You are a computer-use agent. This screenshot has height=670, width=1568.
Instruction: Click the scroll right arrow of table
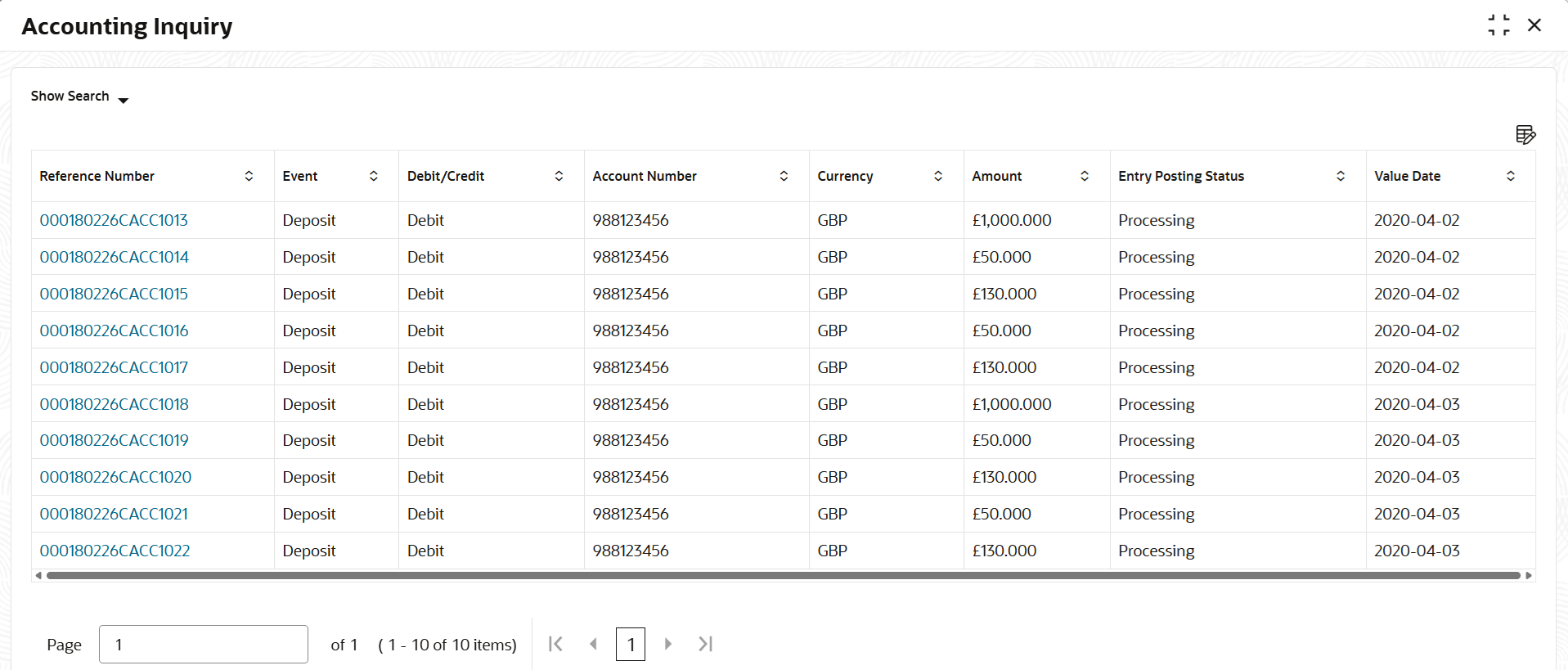pyautogui.click(x=1528, y=576)
